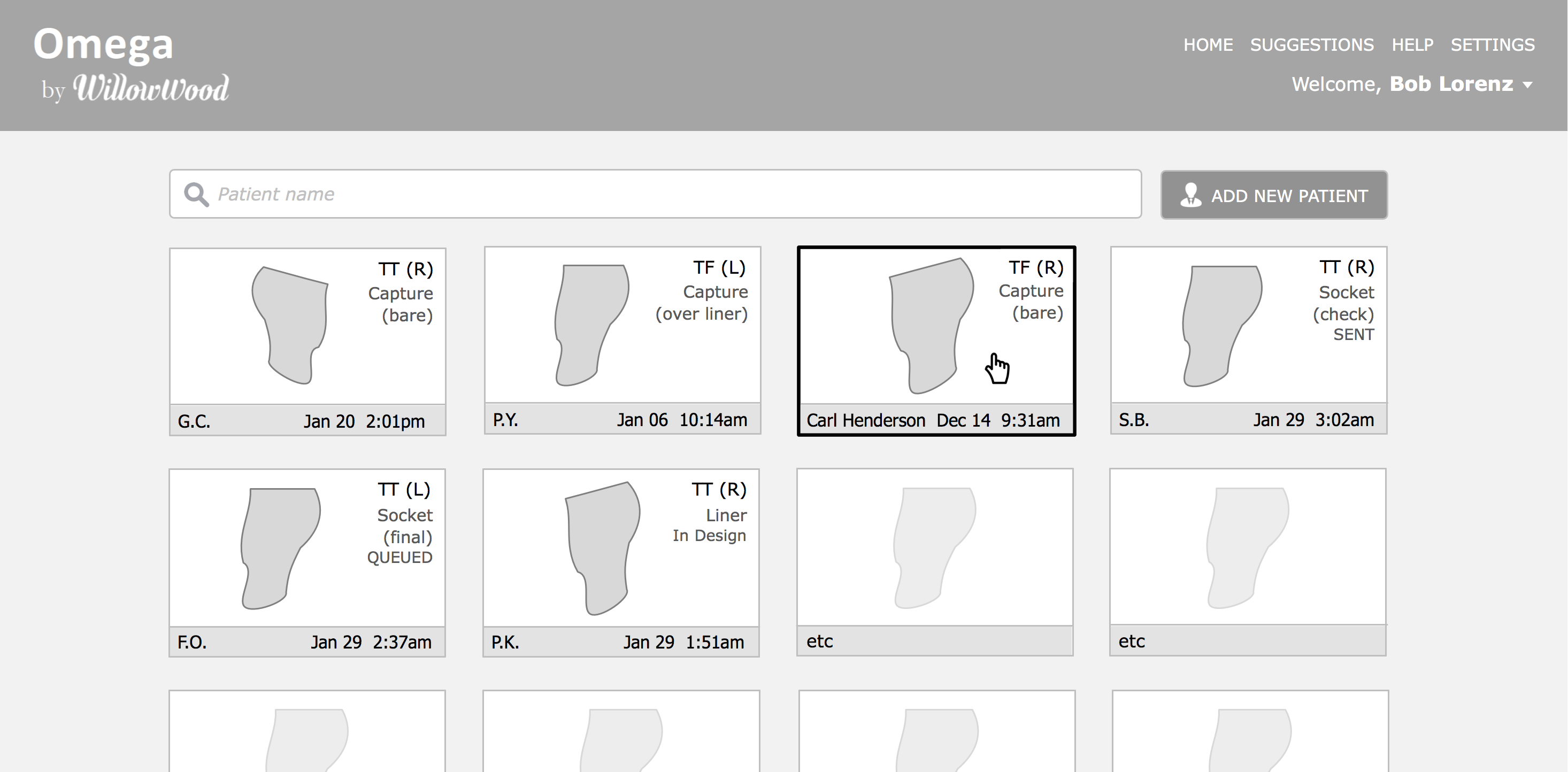Go to the HOME menu item

[x=1208, y=45]
